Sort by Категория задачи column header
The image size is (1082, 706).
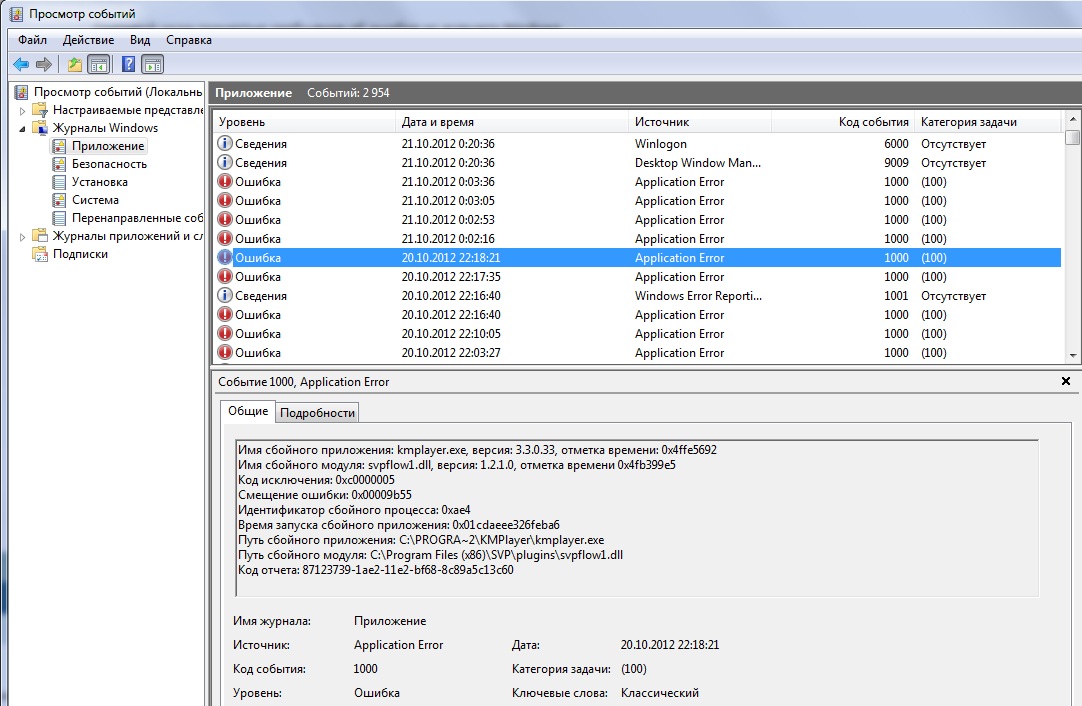point(987,122)
